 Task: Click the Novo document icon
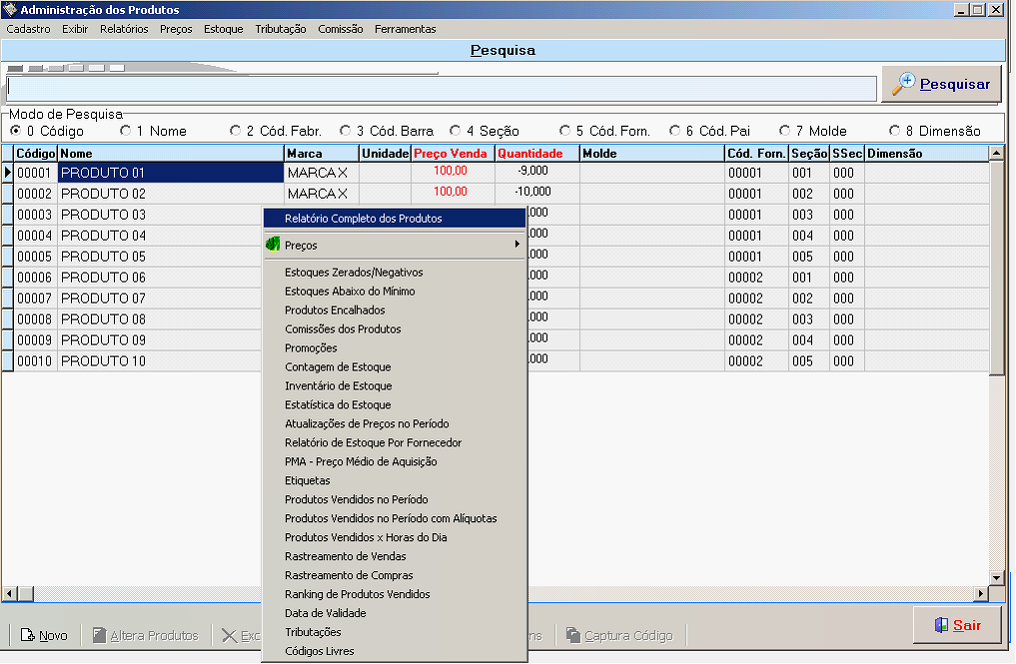tap(28, 636)
